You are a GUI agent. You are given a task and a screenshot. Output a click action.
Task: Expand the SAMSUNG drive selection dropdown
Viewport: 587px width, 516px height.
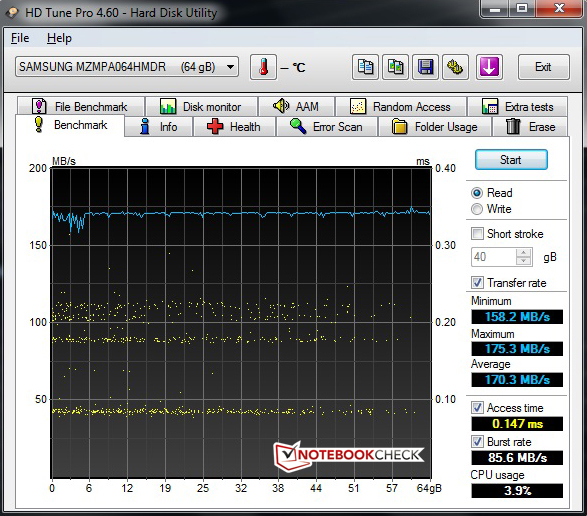231,67
